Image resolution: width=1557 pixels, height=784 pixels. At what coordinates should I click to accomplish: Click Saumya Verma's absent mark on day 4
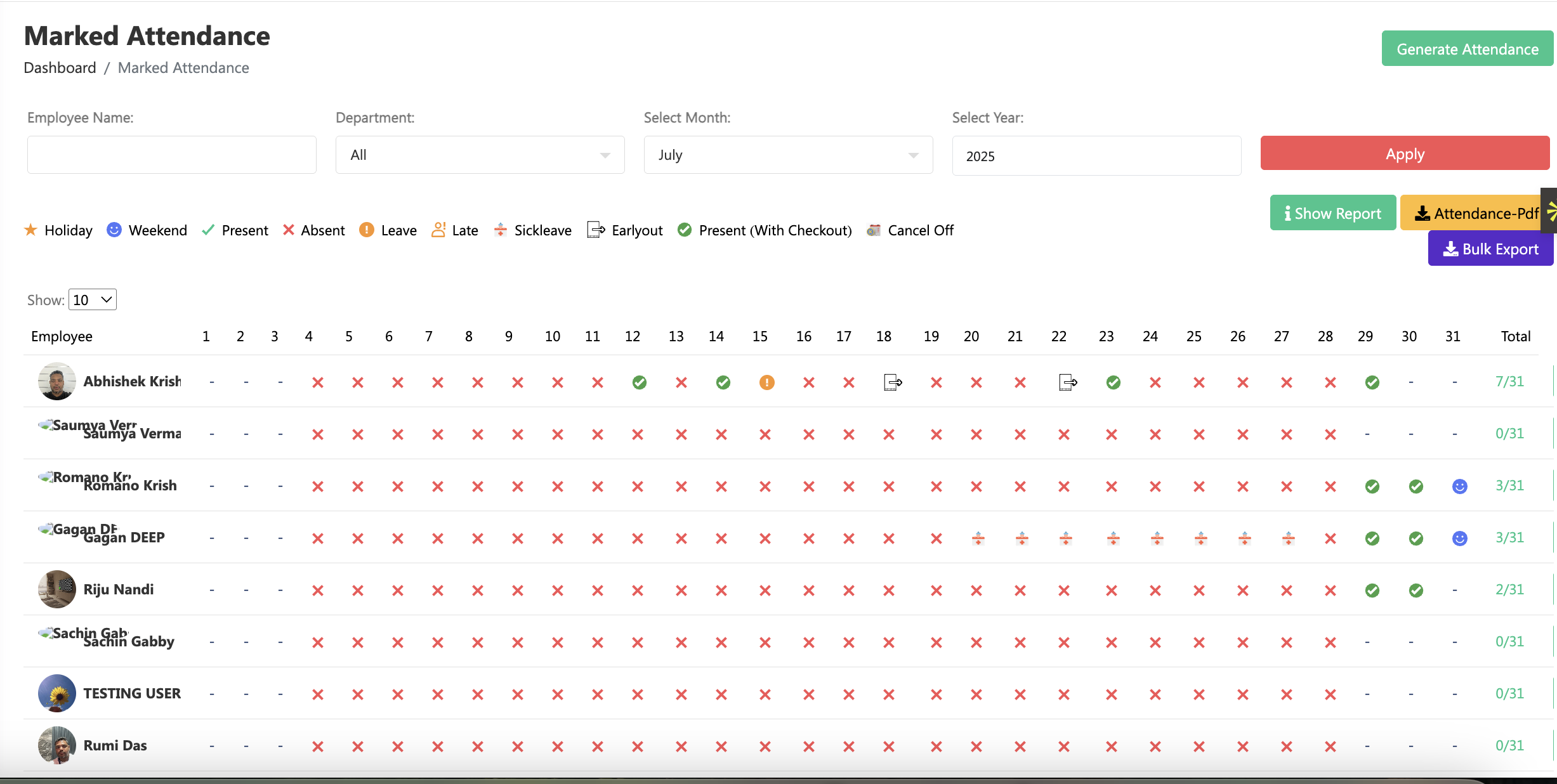(318, 434)
